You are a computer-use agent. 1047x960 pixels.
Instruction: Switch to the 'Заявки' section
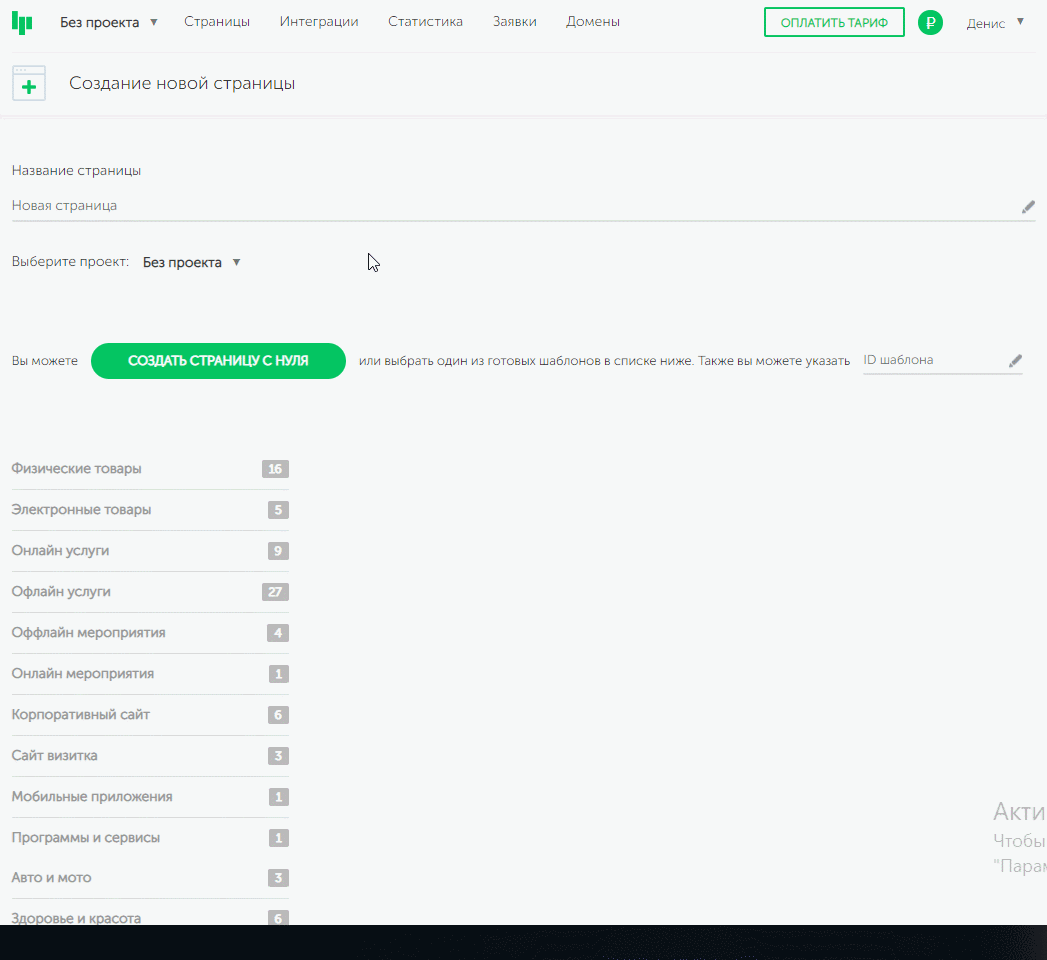point(514,22)
